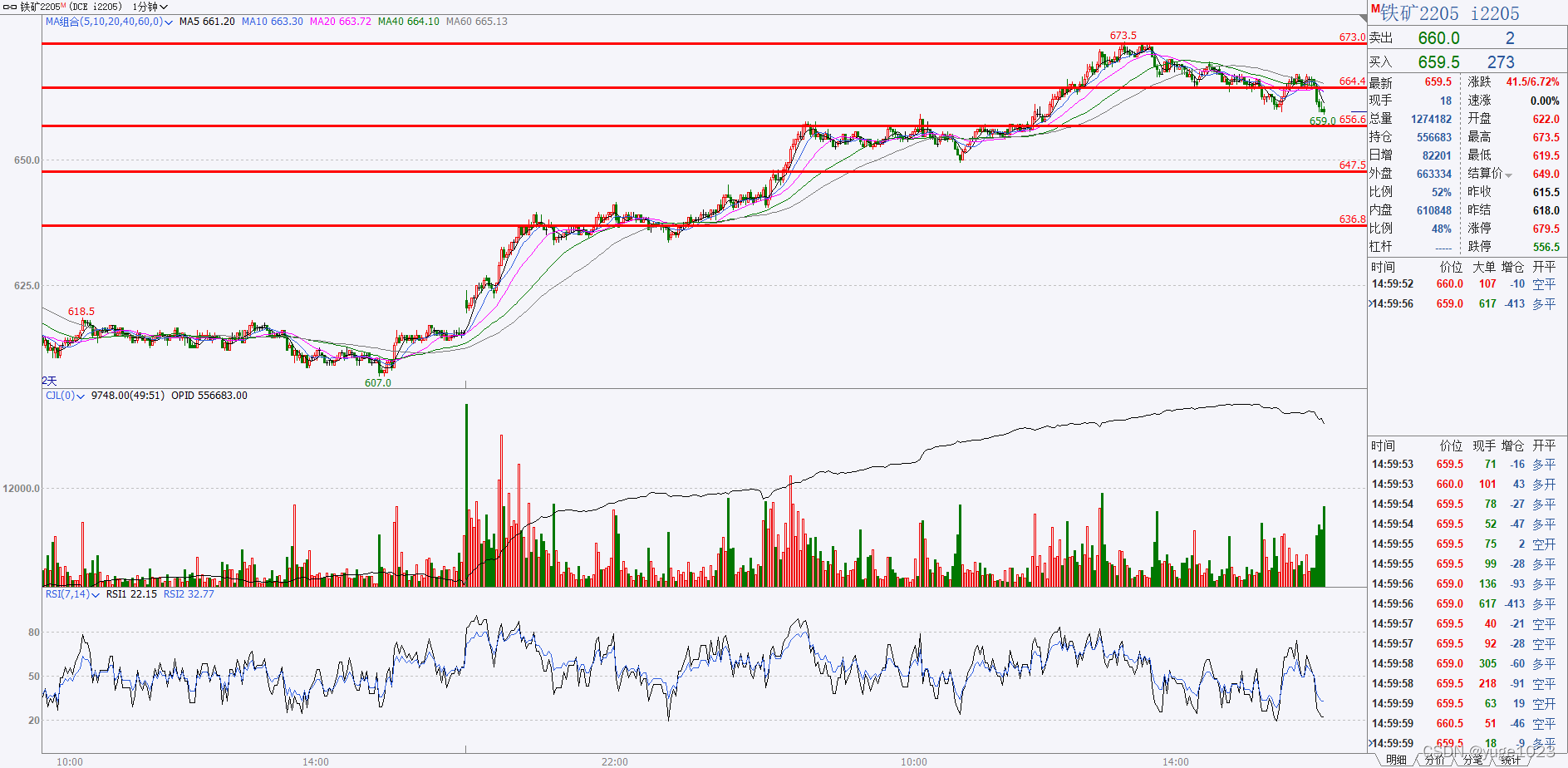The height and width of the screenshot is (768, 1568).
Task: Switch to the 统计 tab
Action: coord(1510,760)
